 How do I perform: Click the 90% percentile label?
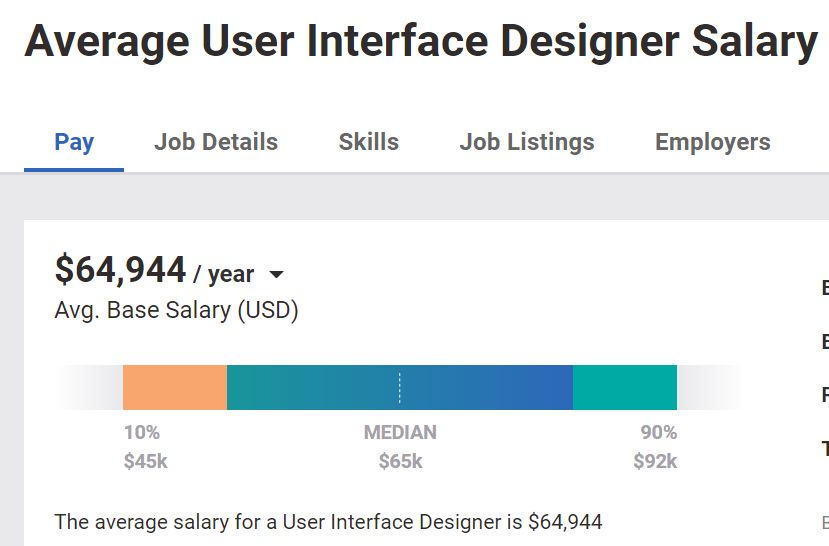coord(659,433)
